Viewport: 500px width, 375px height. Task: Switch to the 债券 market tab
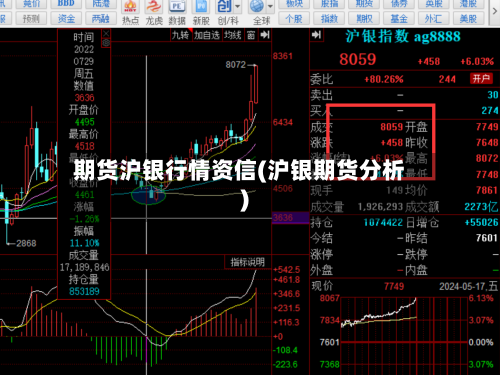pyautogui.click(x=399, y=4)
